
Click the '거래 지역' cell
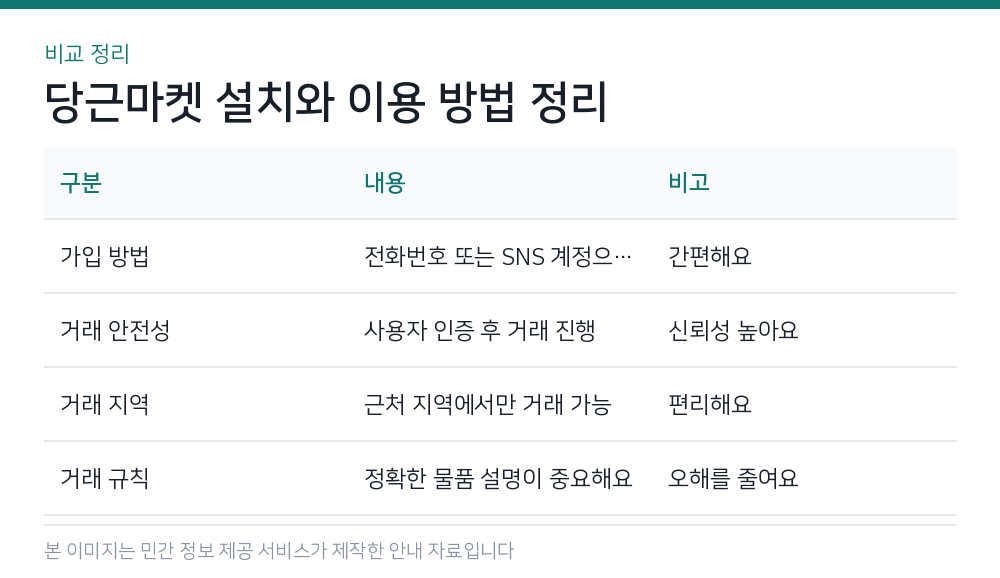click(105, 404)
